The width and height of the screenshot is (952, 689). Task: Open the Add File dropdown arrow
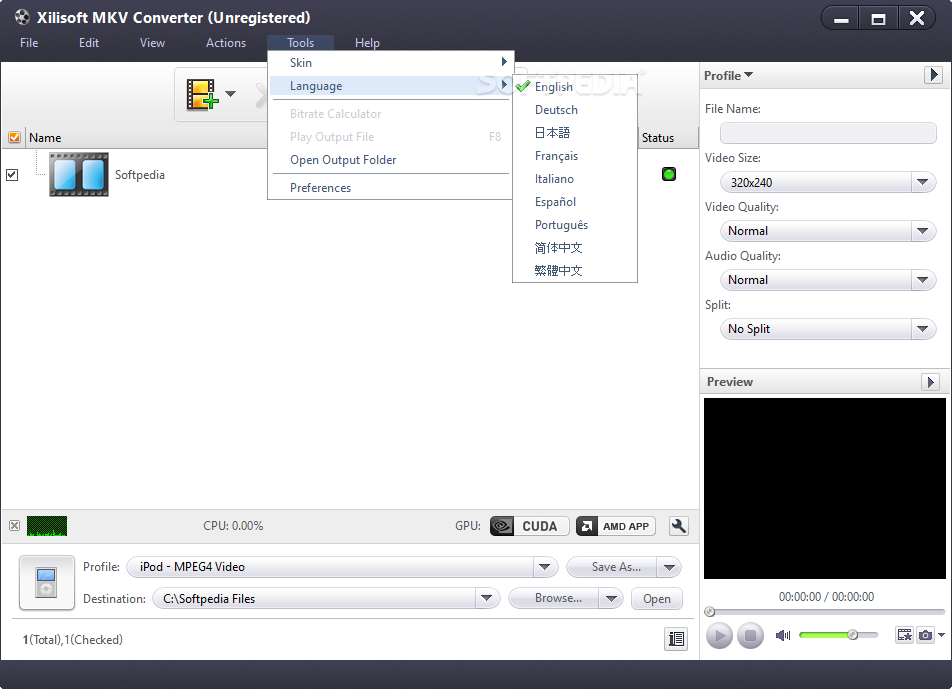(x=230, y=93)
